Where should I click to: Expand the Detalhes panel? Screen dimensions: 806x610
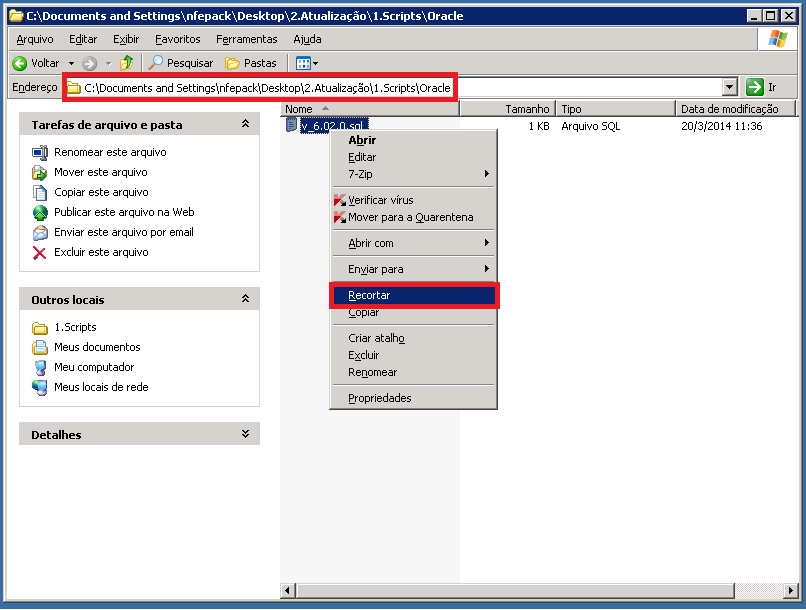point(245,434)
